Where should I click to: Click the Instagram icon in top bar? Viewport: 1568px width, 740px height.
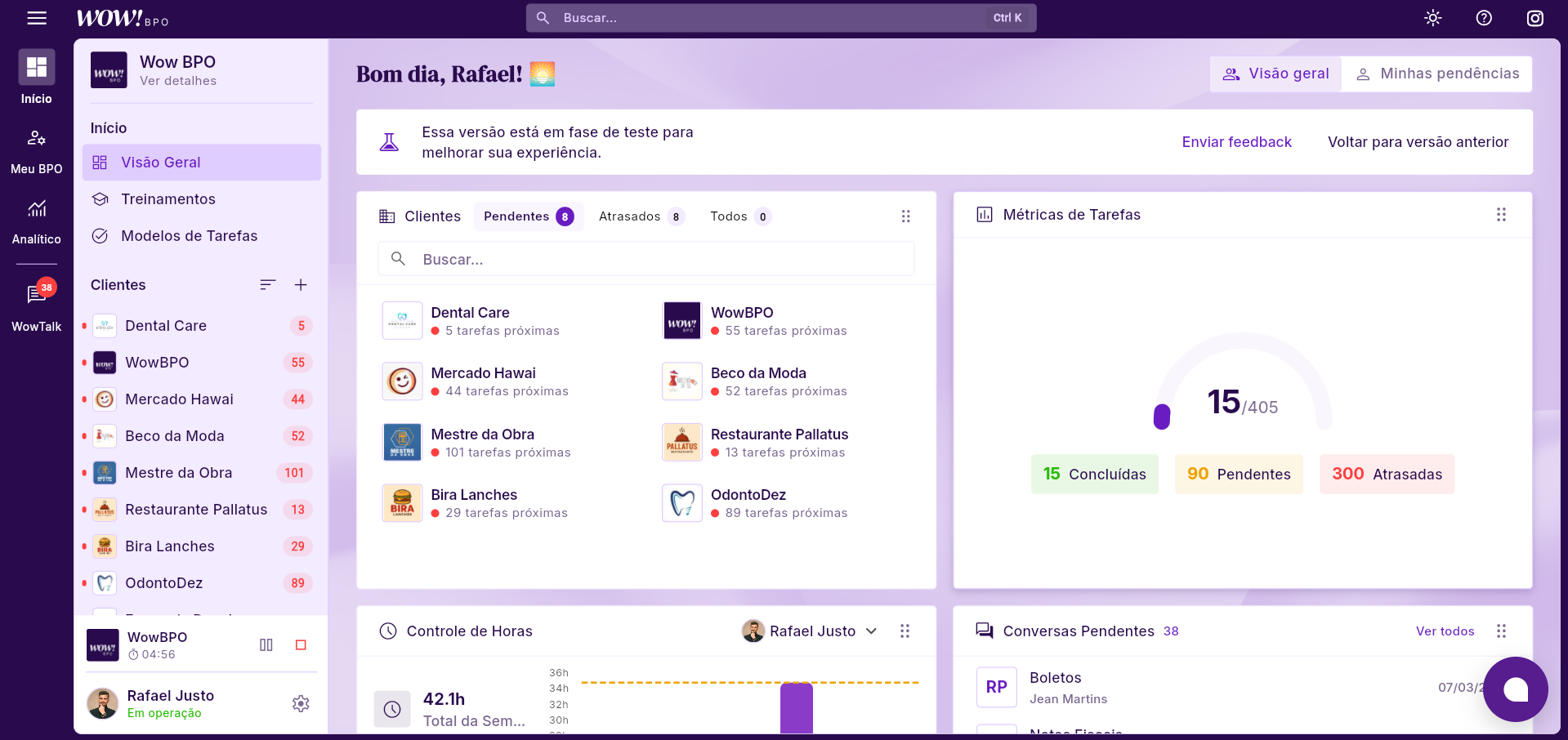pyautogui.click(x=1534, y=18)
